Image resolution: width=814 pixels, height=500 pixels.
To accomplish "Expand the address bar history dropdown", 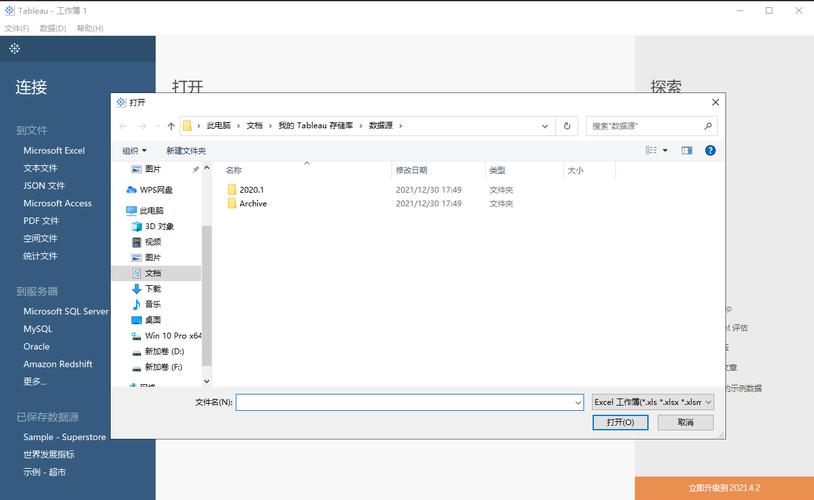I will pyautogui.click(x=545, y=126).
